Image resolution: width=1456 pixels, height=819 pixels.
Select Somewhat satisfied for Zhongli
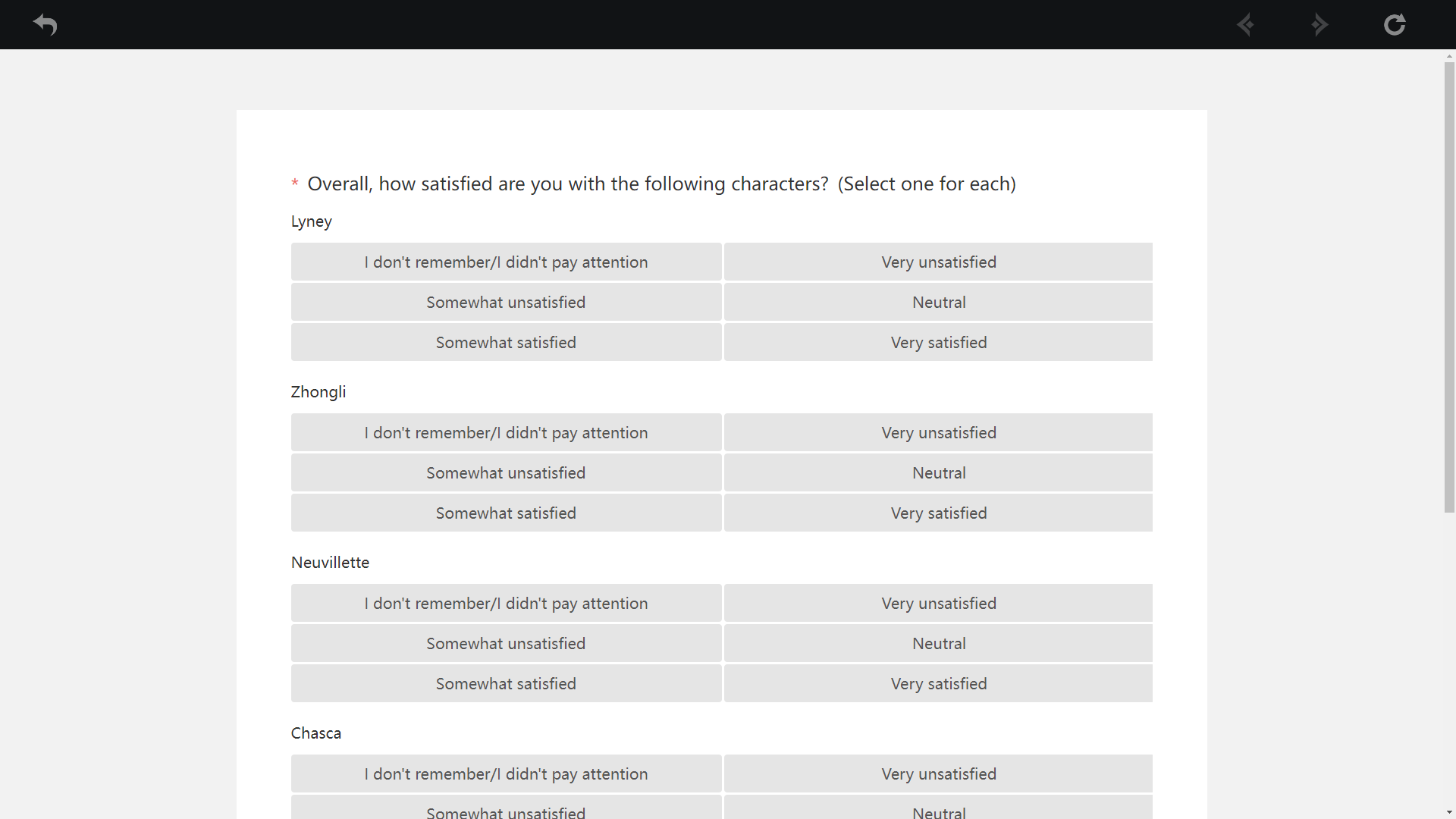506,513
